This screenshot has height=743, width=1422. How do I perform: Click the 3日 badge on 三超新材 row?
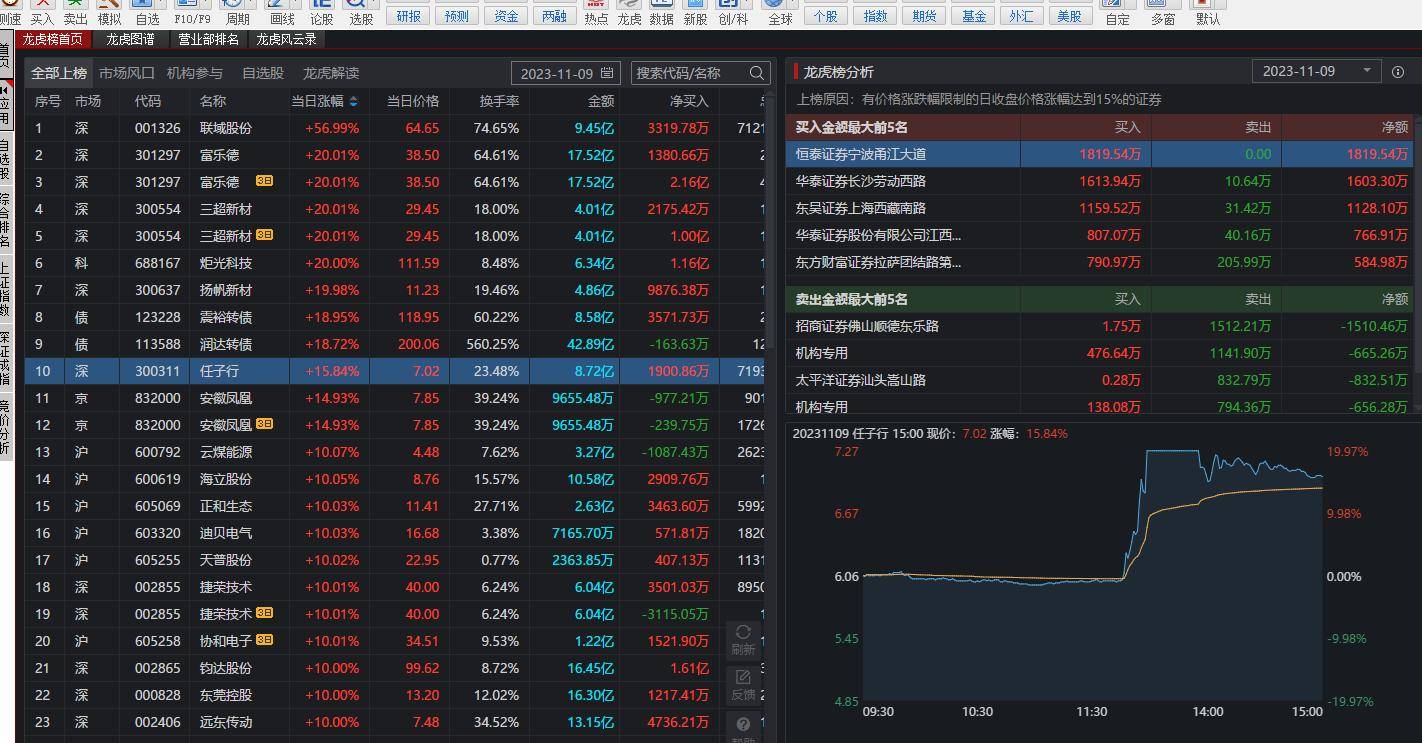[264, 235]
